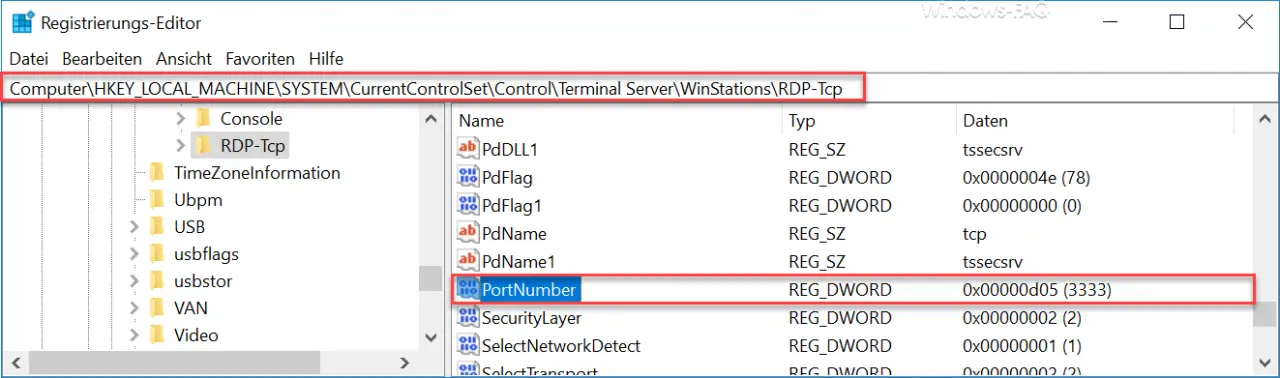Select the Console folder icon
Viewport: 1280px width, 378px height.
(202, 119)
